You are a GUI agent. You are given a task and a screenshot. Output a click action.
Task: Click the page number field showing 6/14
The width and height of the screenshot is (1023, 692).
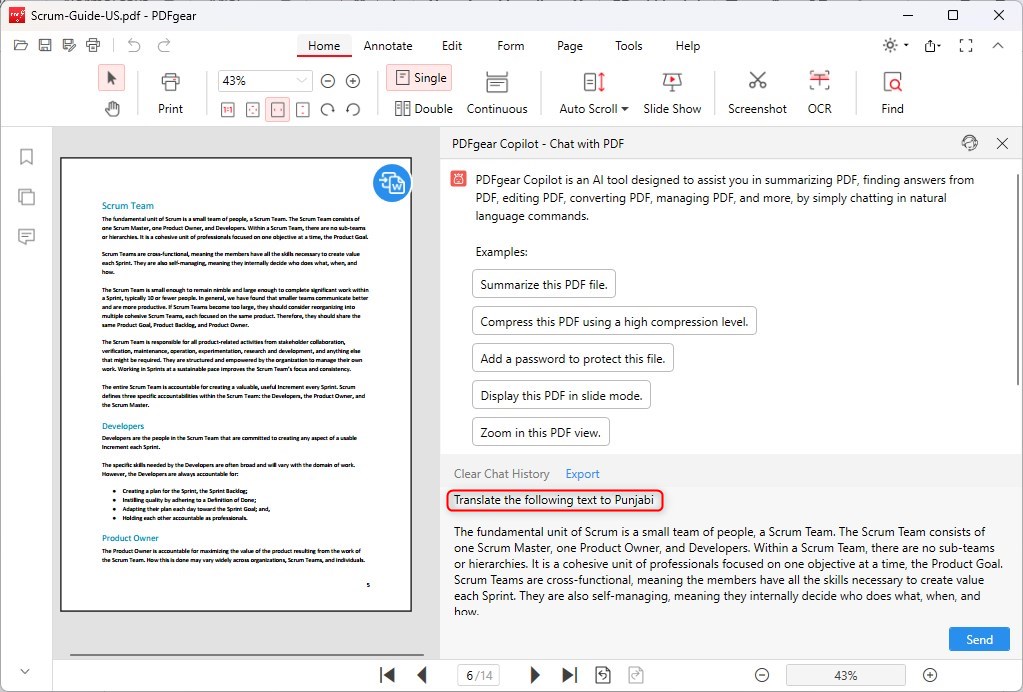479,675
